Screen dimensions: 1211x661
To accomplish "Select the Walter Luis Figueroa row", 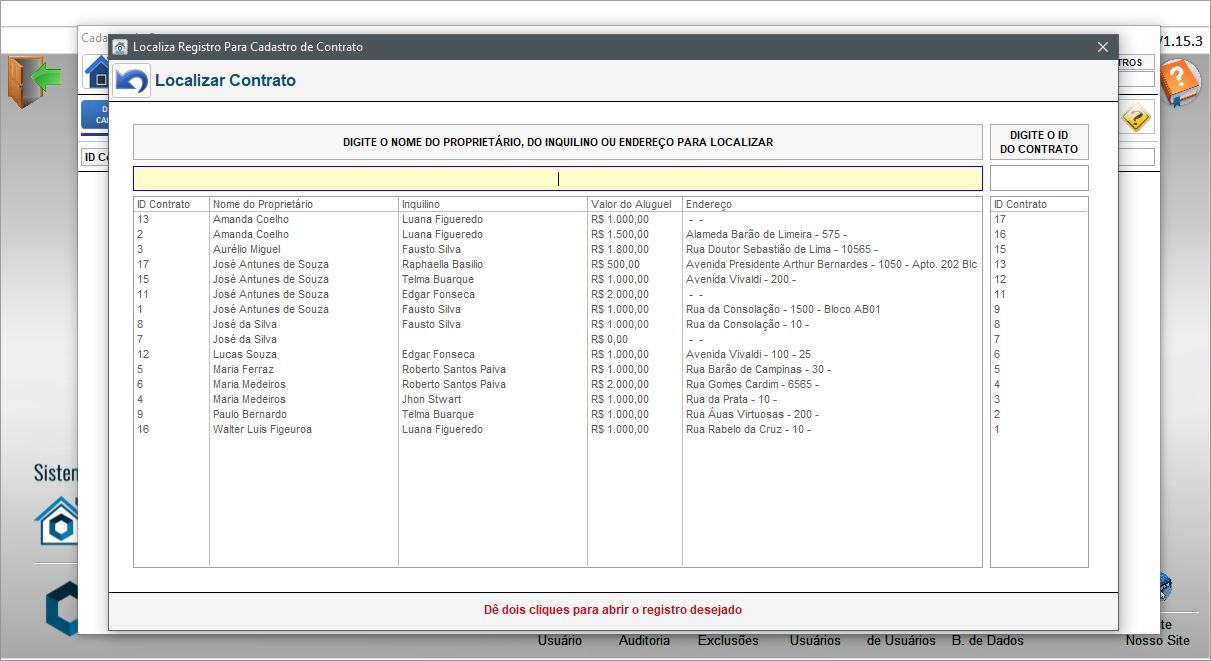I will [x=262, y=429].
